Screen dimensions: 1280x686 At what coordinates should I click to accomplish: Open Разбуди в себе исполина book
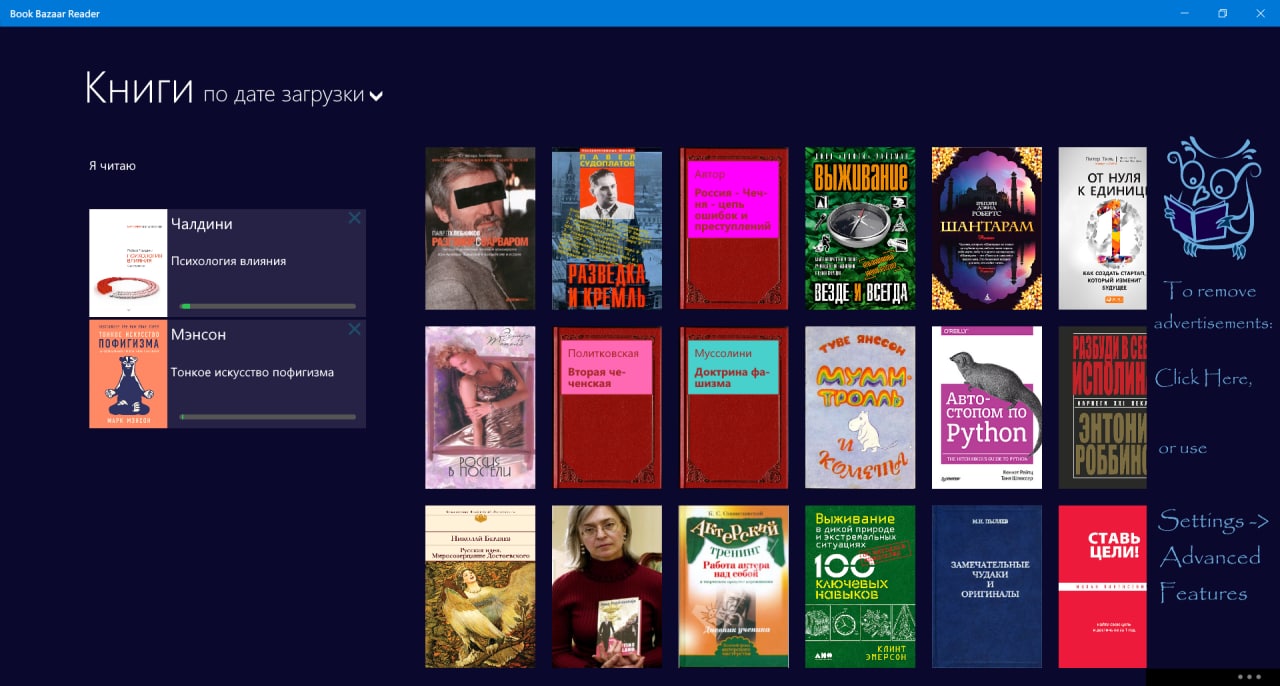click(x=1103, y=407)
